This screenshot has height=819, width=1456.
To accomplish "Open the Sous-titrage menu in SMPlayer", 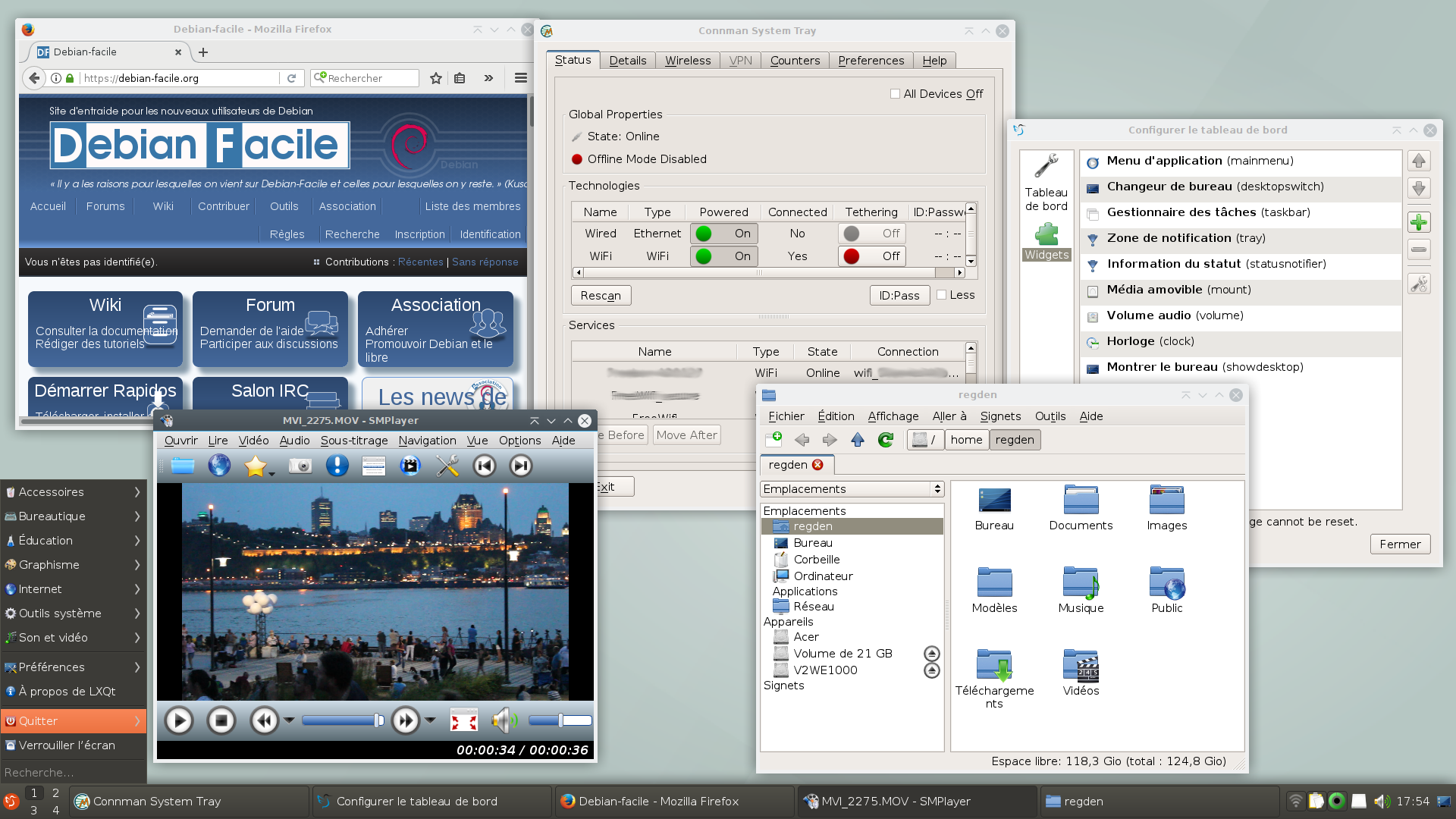I will pyautogui.click(x=353, y=441).
